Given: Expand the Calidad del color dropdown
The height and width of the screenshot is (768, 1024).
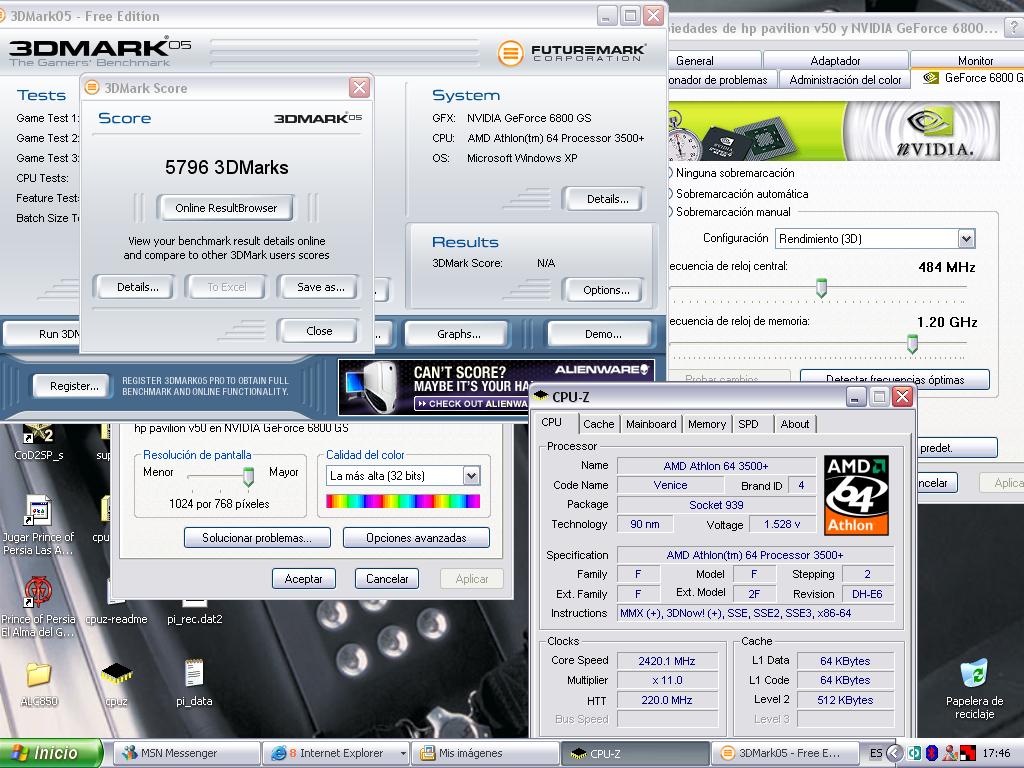Looking at the screenshot, I should pos(471,476).
